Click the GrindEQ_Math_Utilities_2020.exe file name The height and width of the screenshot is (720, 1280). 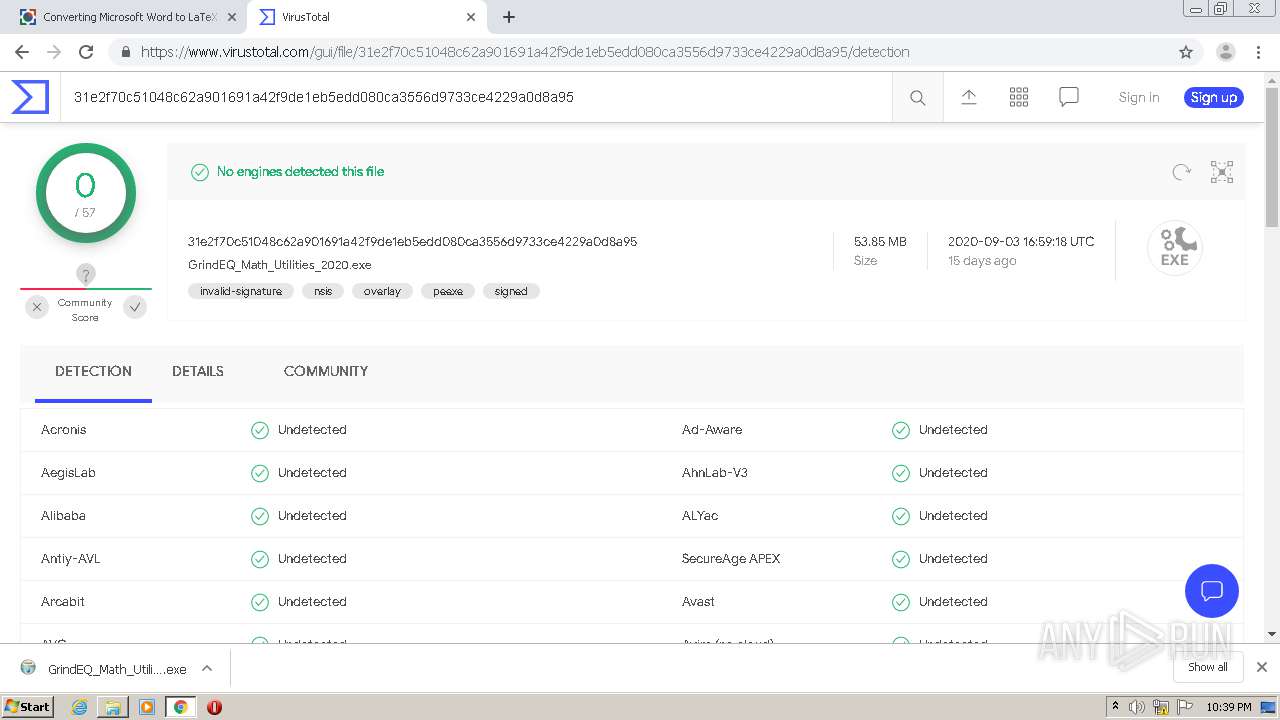pyautogui.click(x=280, y=265)
